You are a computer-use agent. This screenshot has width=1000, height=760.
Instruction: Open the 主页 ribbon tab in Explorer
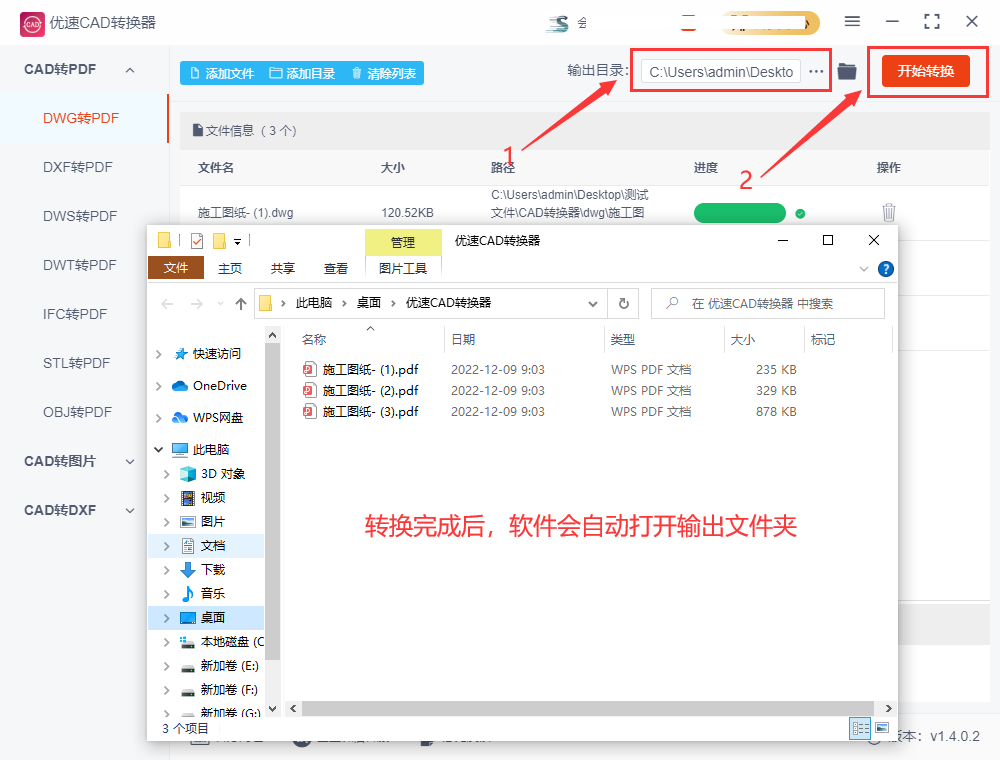(230, 268)
